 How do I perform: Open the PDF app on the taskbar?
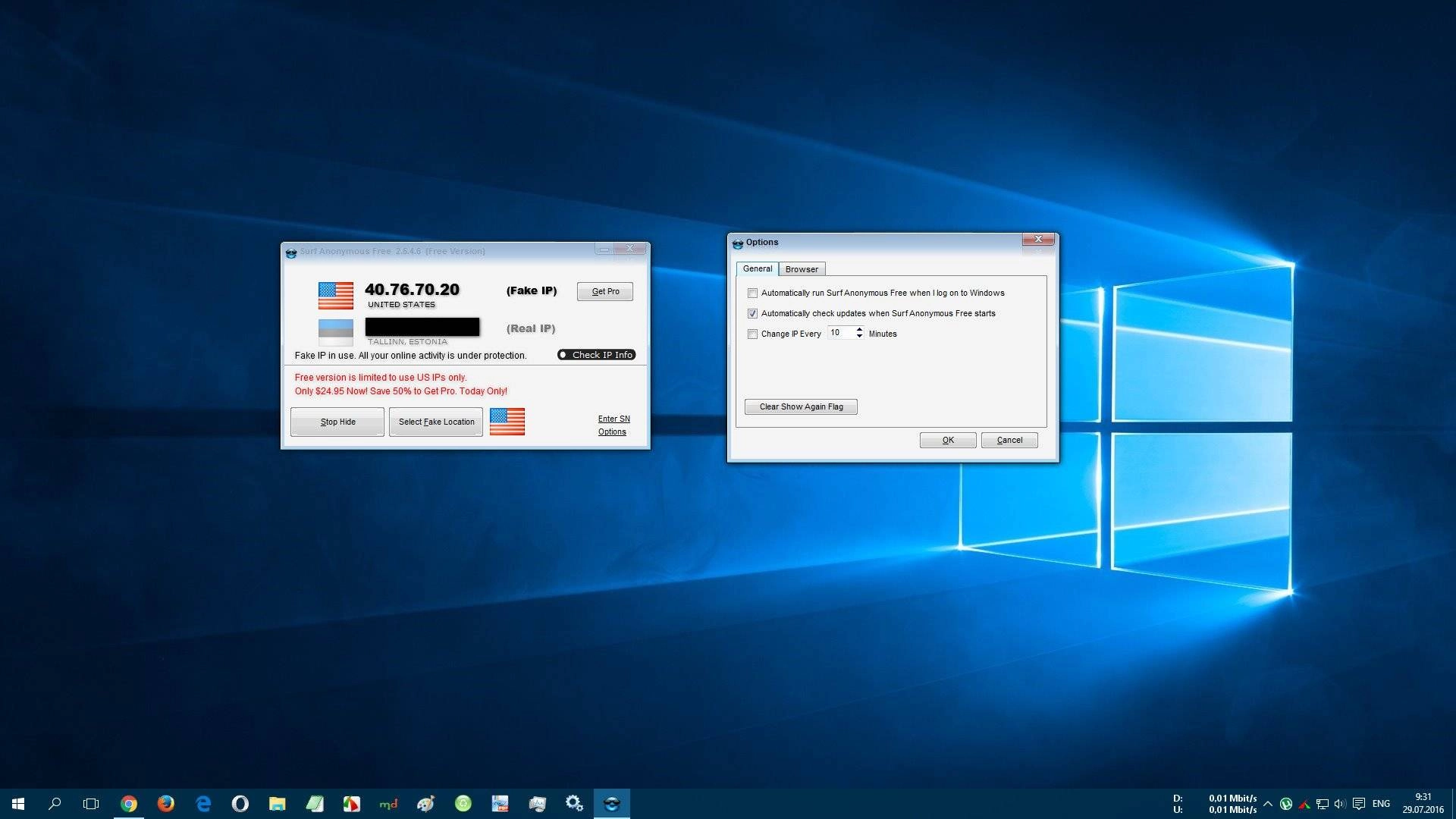(500, 804)
